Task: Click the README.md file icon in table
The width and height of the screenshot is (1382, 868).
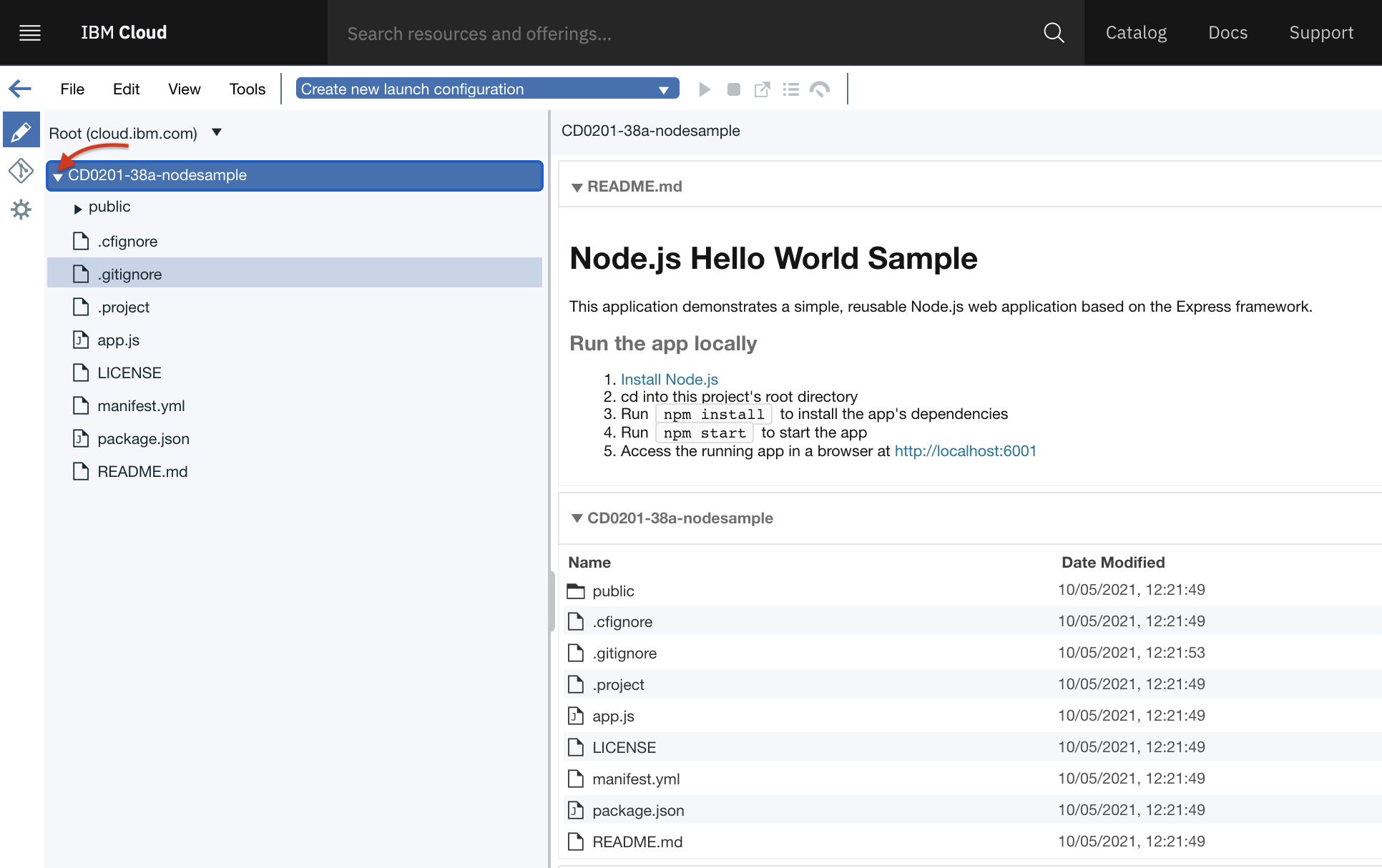Action: coord(576,842)
